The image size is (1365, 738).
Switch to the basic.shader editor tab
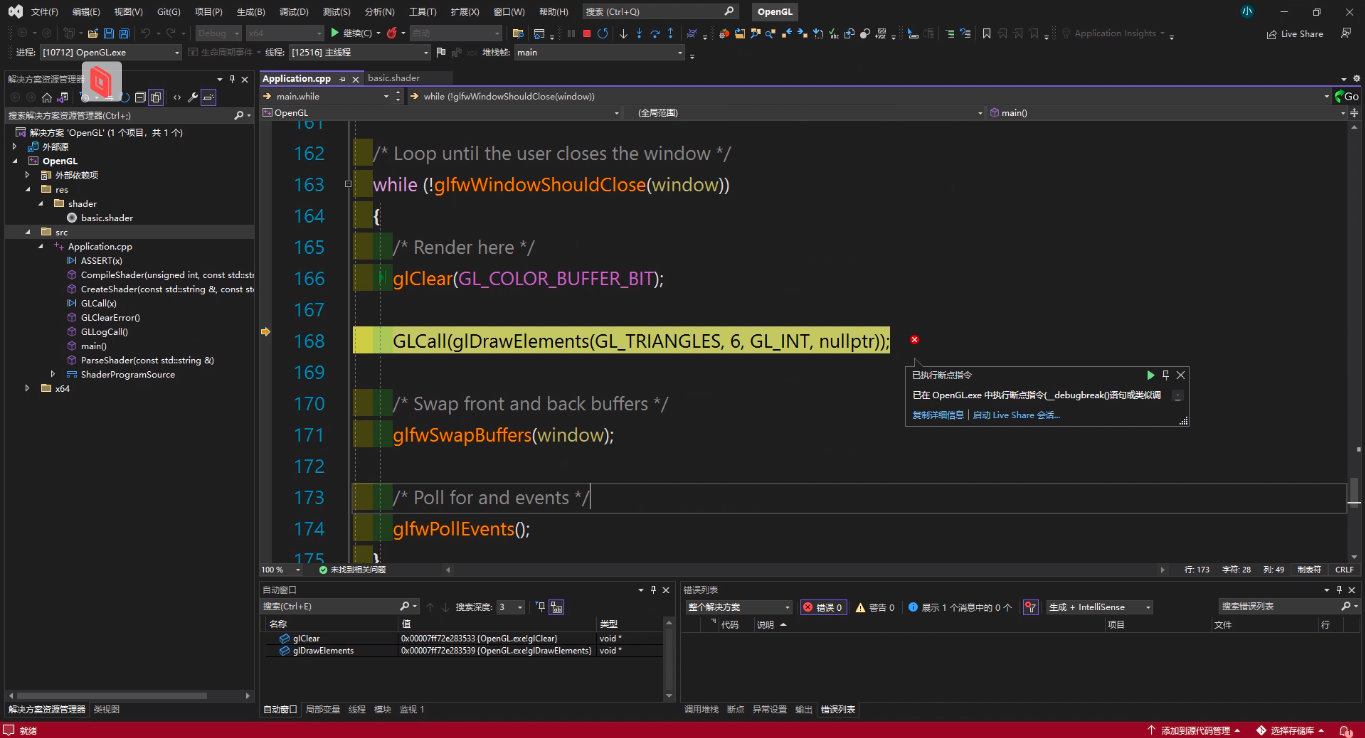tap(393, 78)
